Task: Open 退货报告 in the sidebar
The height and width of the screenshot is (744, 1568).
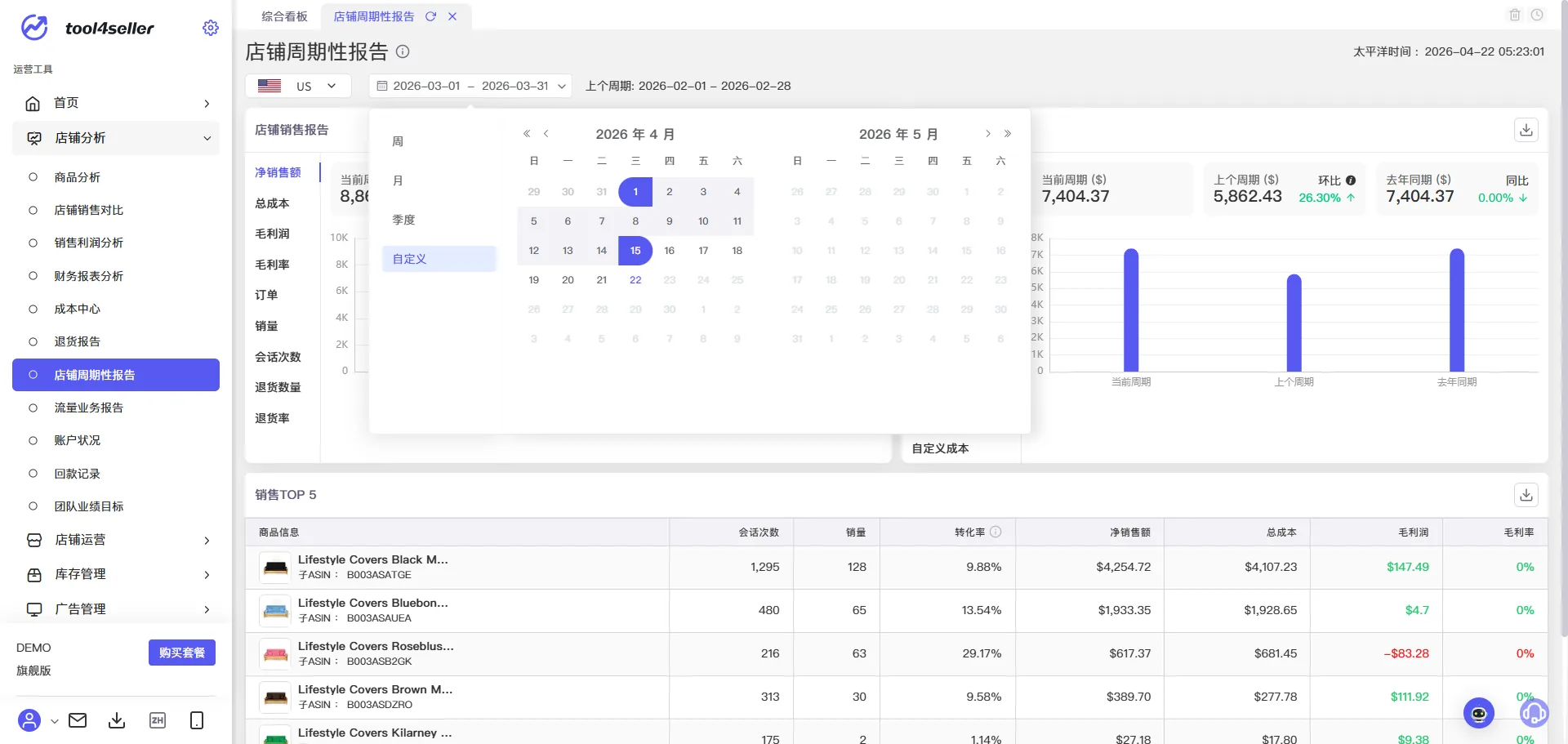Action: click(x=116, y=341)
